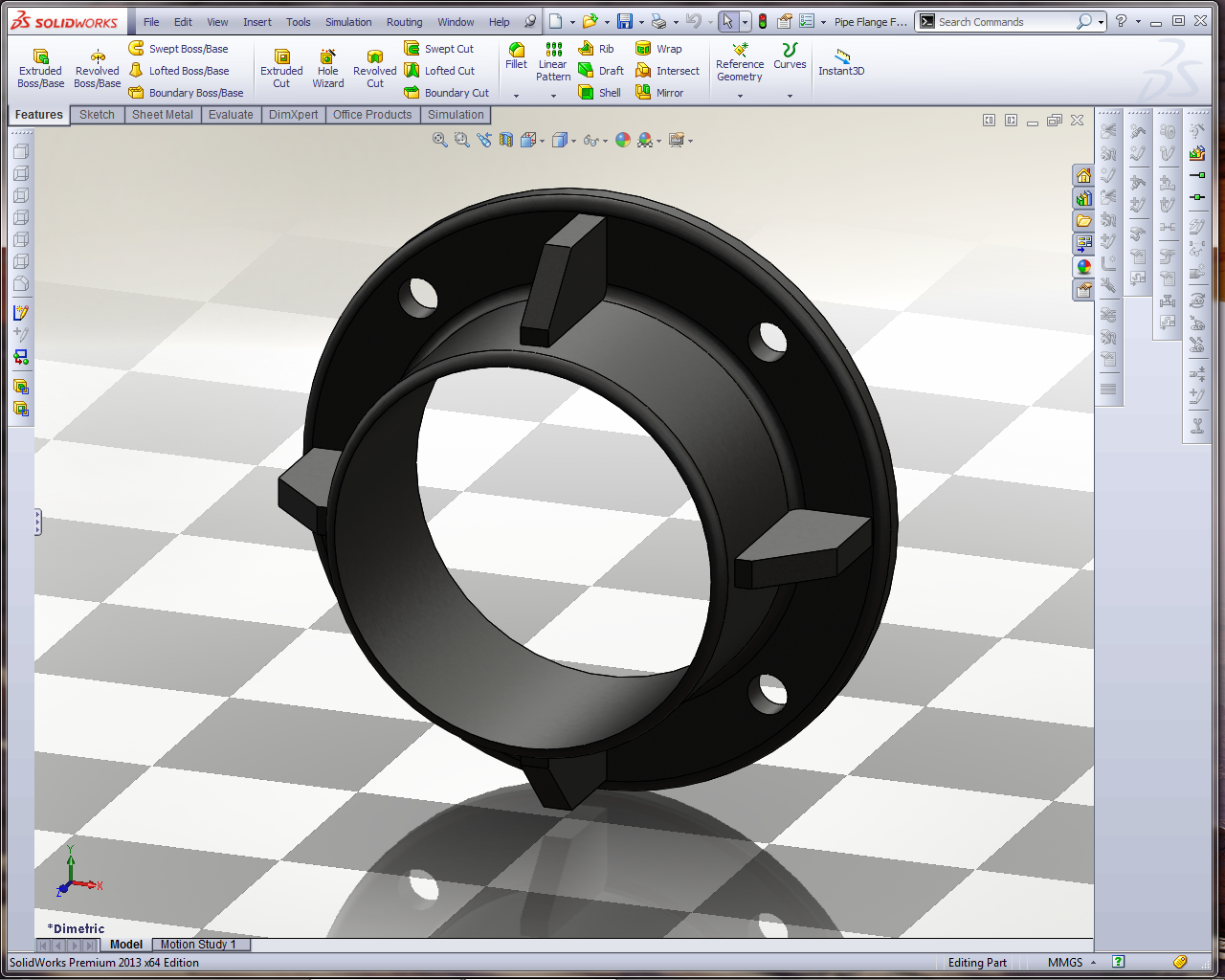Open the Options checklist icon
This screenshot has height=980, width=1225.
[x=807, y=21]
